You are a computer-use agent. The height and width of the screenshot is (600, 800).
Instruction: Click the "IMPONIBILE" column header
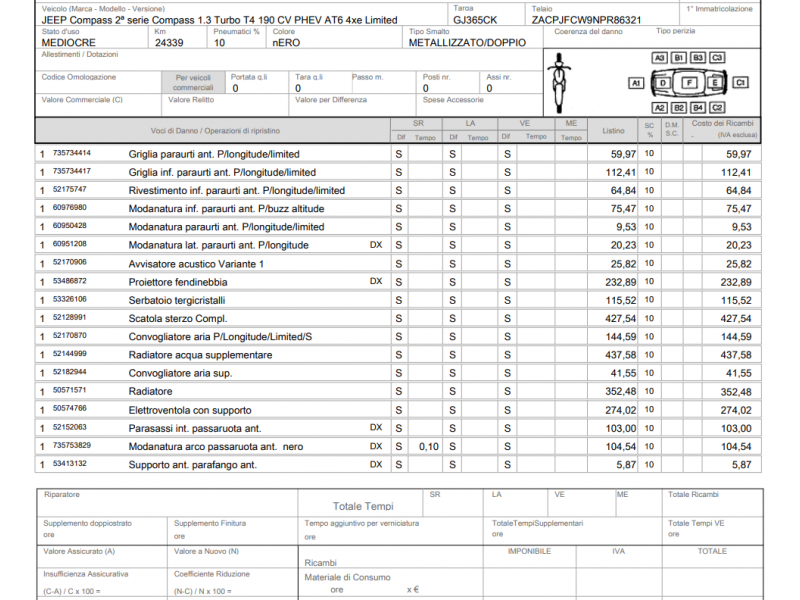tap(530, 552)
